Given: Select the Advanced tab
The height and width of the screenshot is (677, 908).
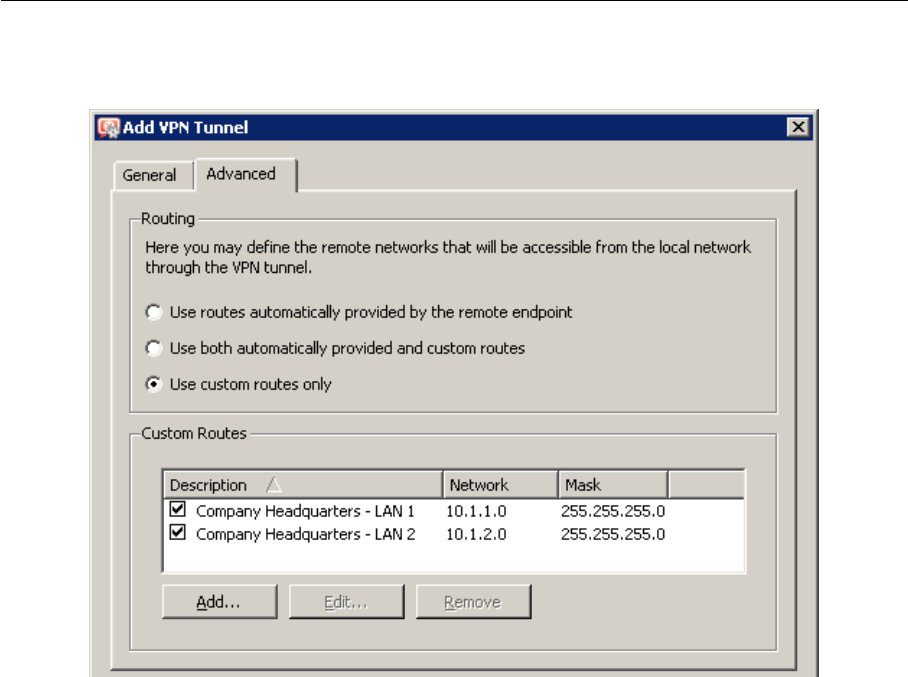Looking at the screenshot, I should [x=241, y=174].
